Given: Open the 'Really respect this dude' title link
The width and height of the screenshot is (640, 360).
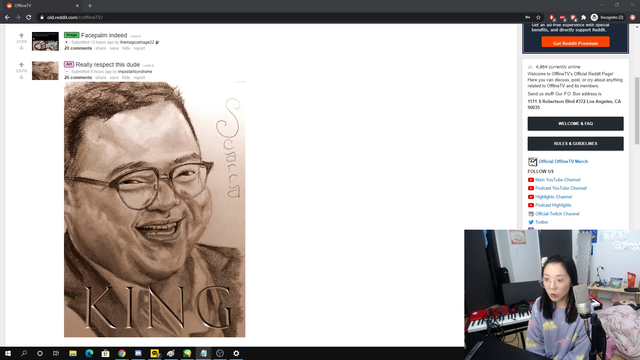Looking at the screenshot, I should point(108,64).
